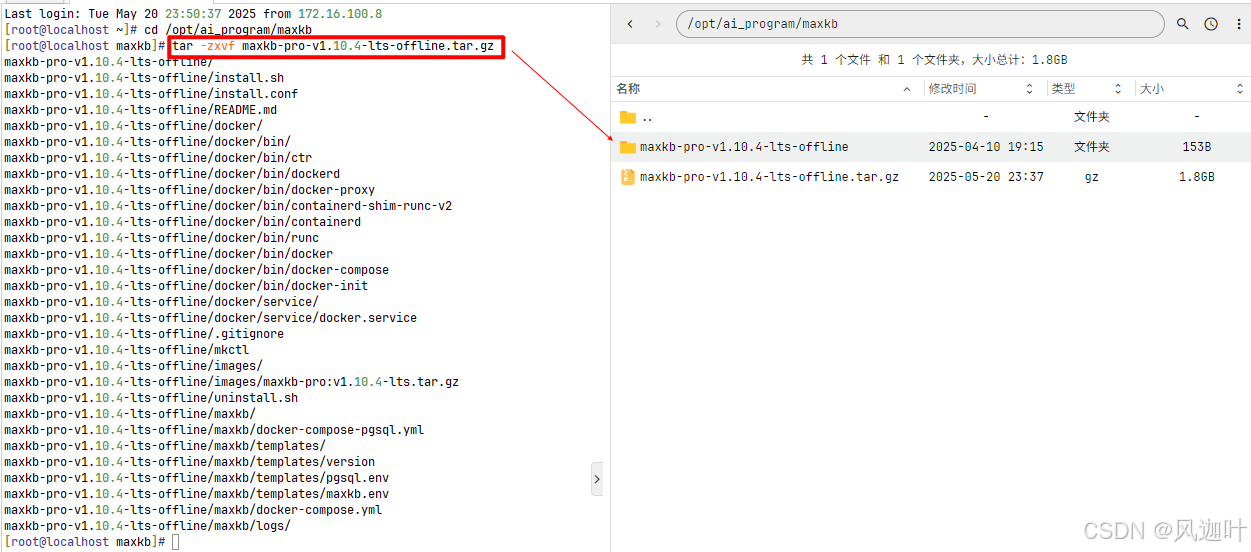
Task: Sort by the 修改时间 column header
Action: click(981, 89)
